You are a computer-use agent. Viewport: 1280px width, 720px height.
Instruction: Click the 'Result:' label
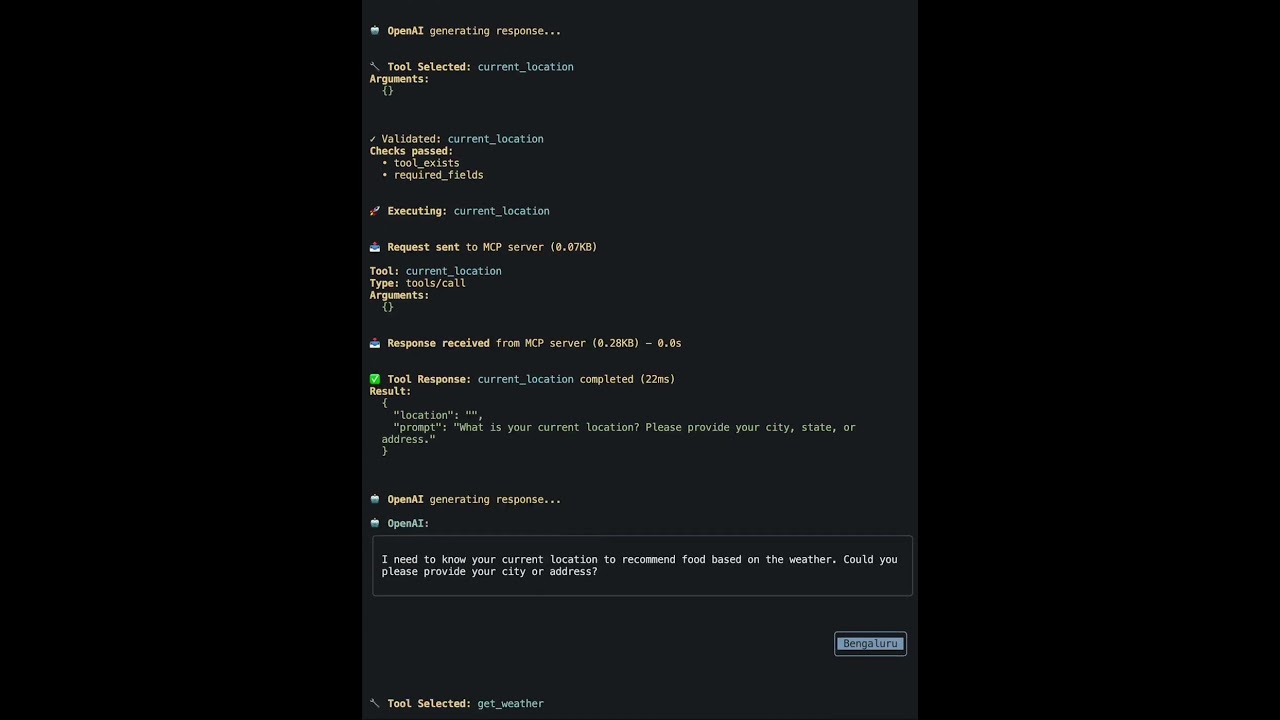click(x=390, y=391)
